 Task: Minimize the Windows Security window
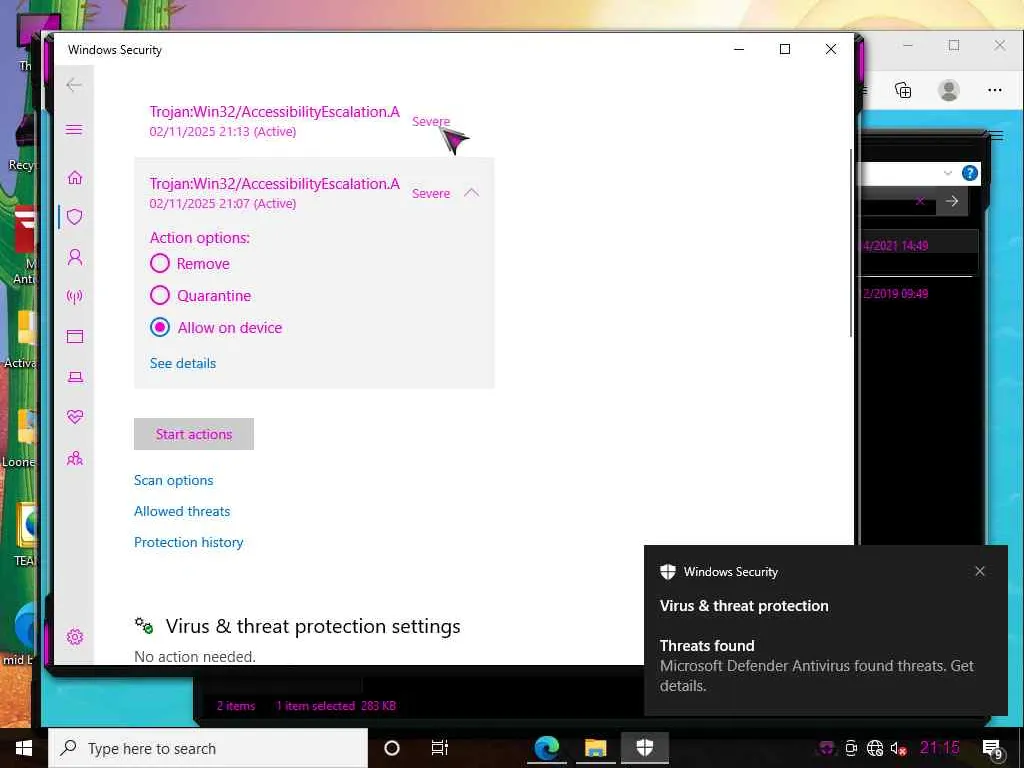pos(739,49)
